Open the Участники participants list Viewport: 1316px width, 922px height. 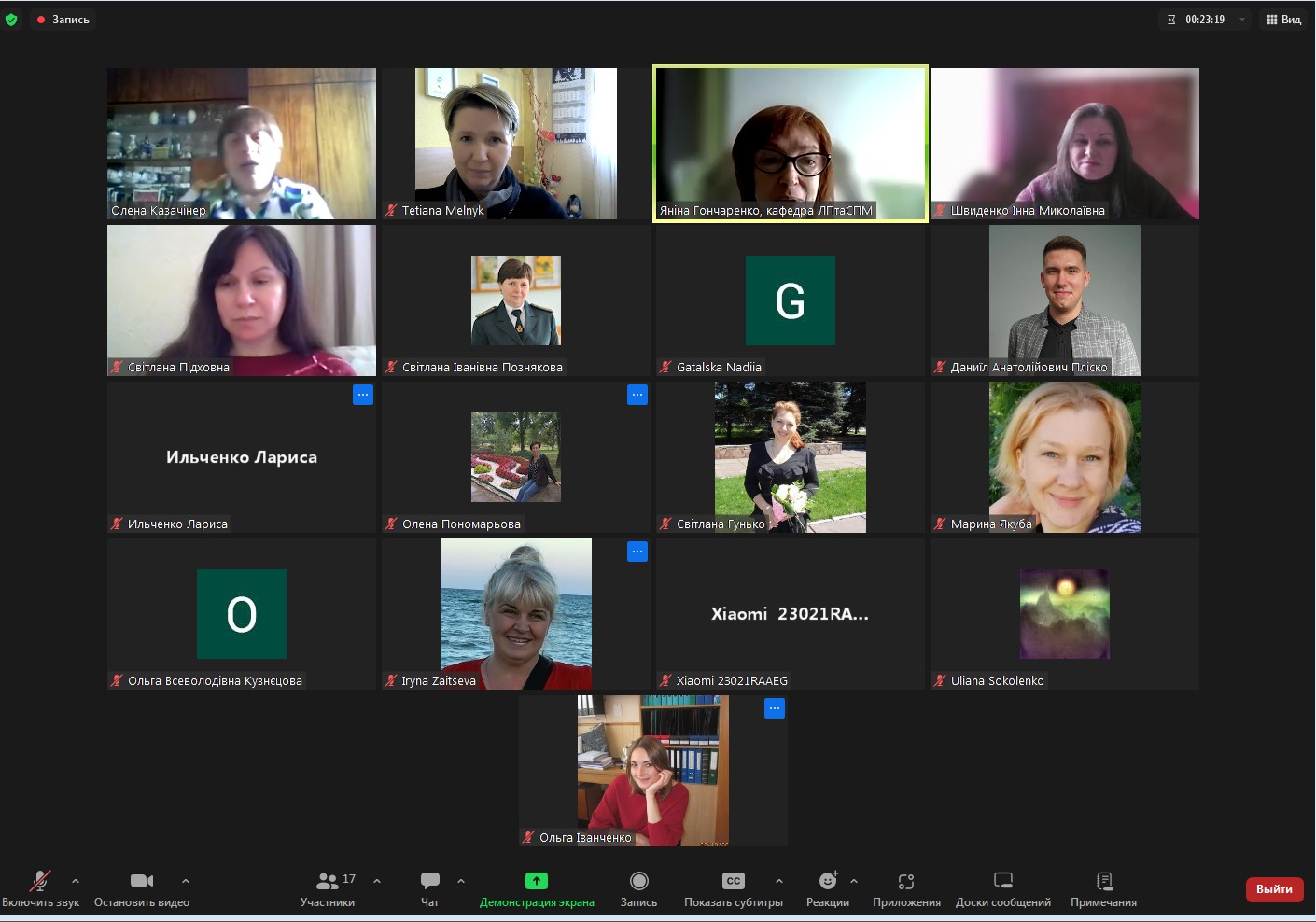click(328, 887)
